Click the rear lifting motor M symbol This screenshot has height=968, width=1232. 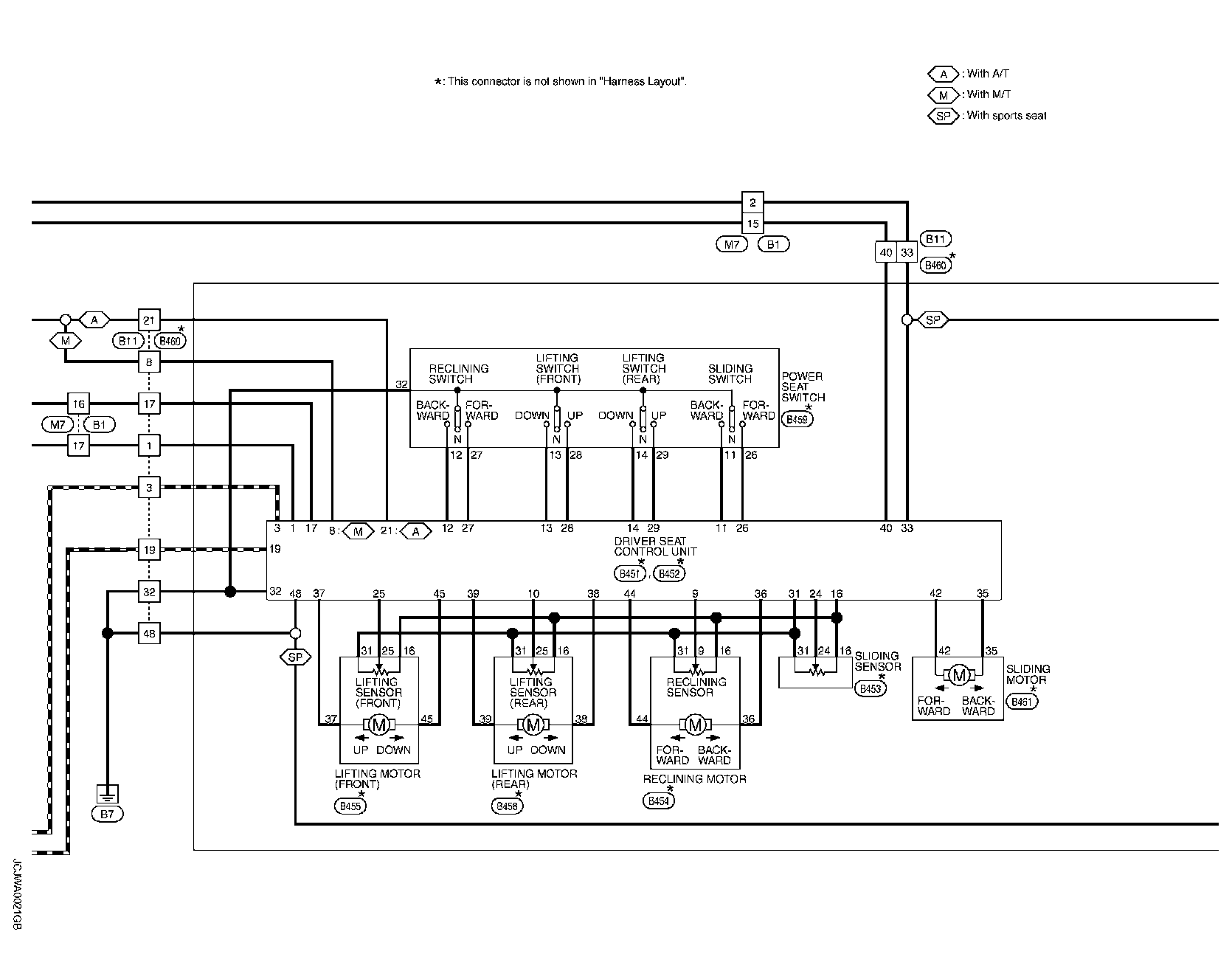(533, 725)
